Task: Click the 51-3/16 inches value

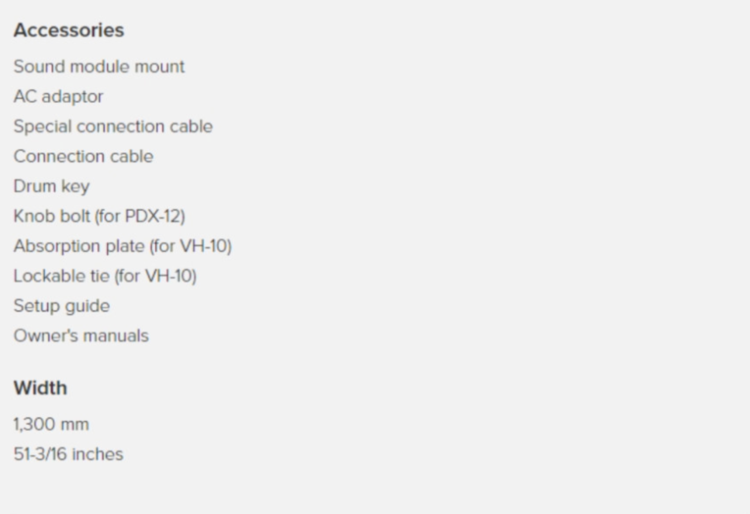Action: (68, 454)
